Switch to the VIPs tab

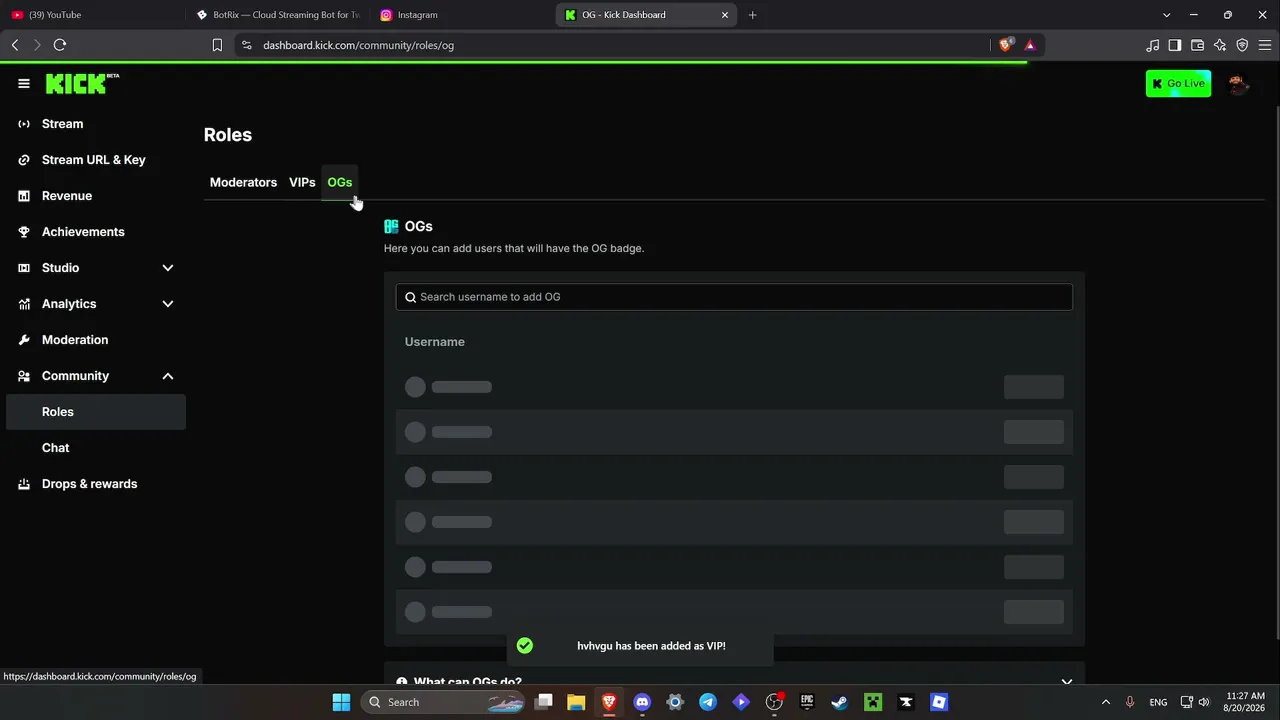(302, 182)
